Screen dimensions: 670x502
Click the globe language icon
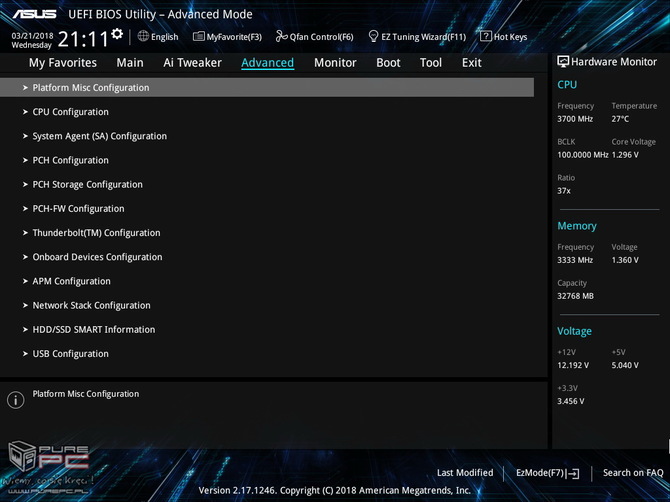coord(143,36)
